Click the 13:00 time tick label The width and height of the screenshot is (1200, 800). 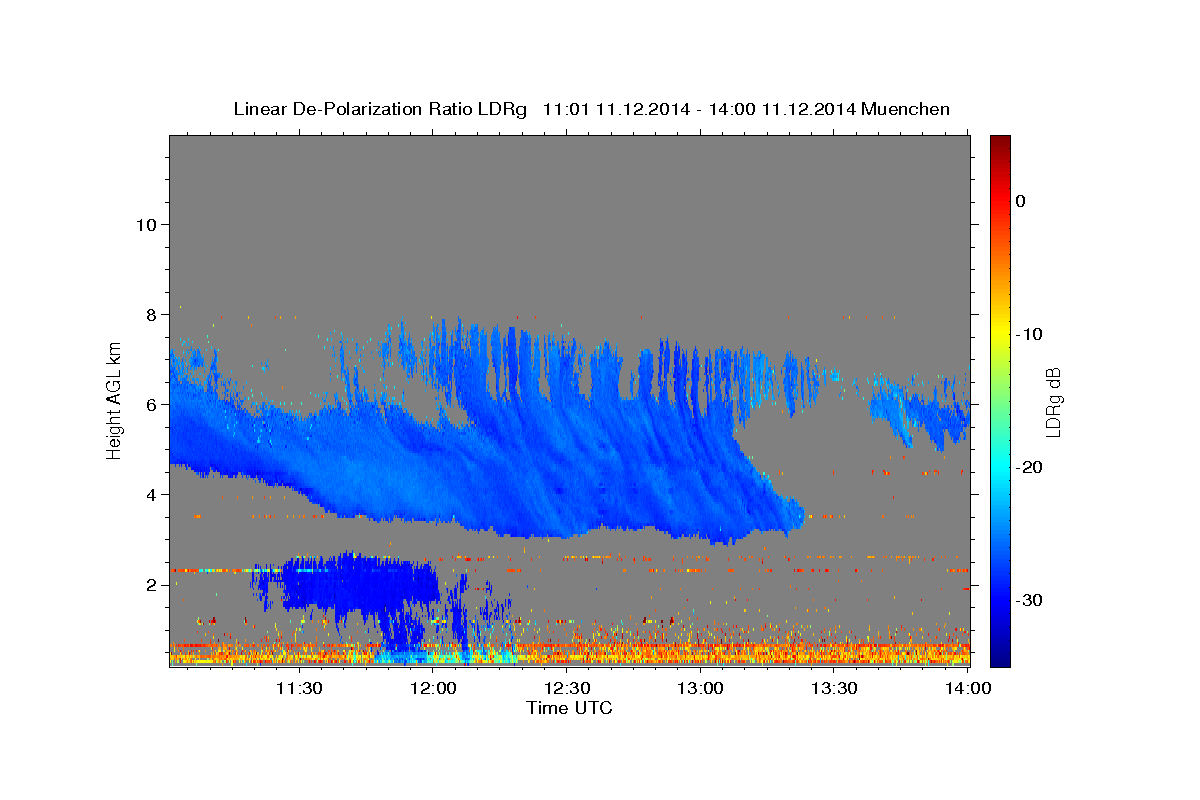[x=700, y=688]
